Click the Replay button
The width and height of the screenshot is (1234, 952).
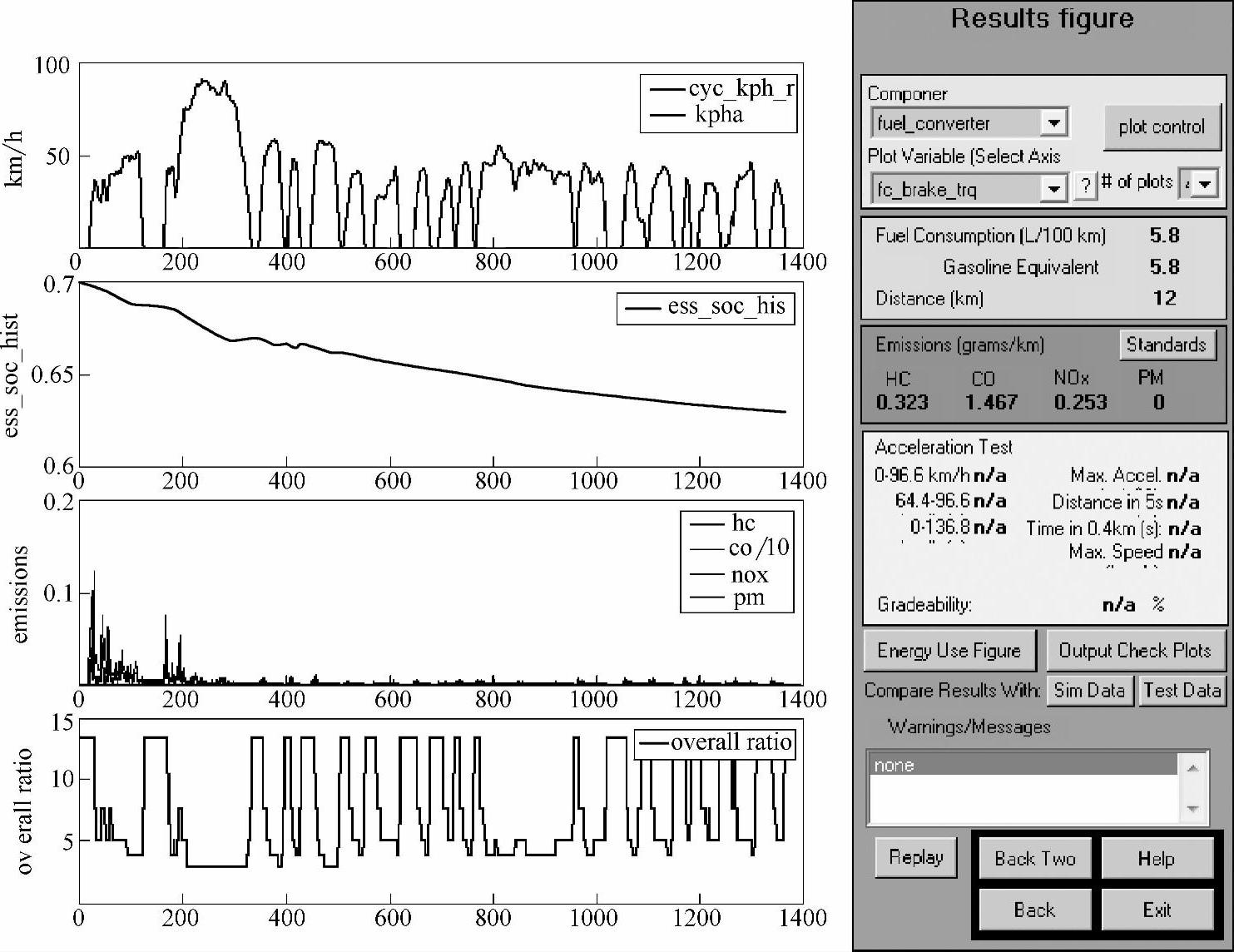(916, 857)
